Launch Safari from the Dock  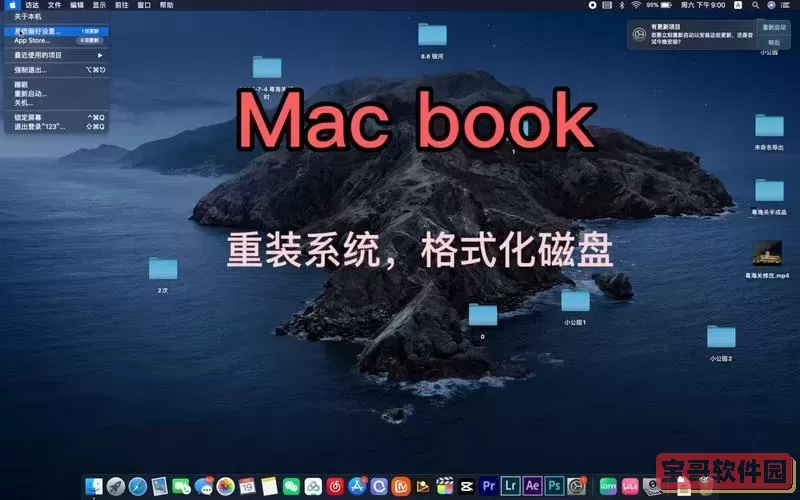pyautogui.click(x=138, y=486)
